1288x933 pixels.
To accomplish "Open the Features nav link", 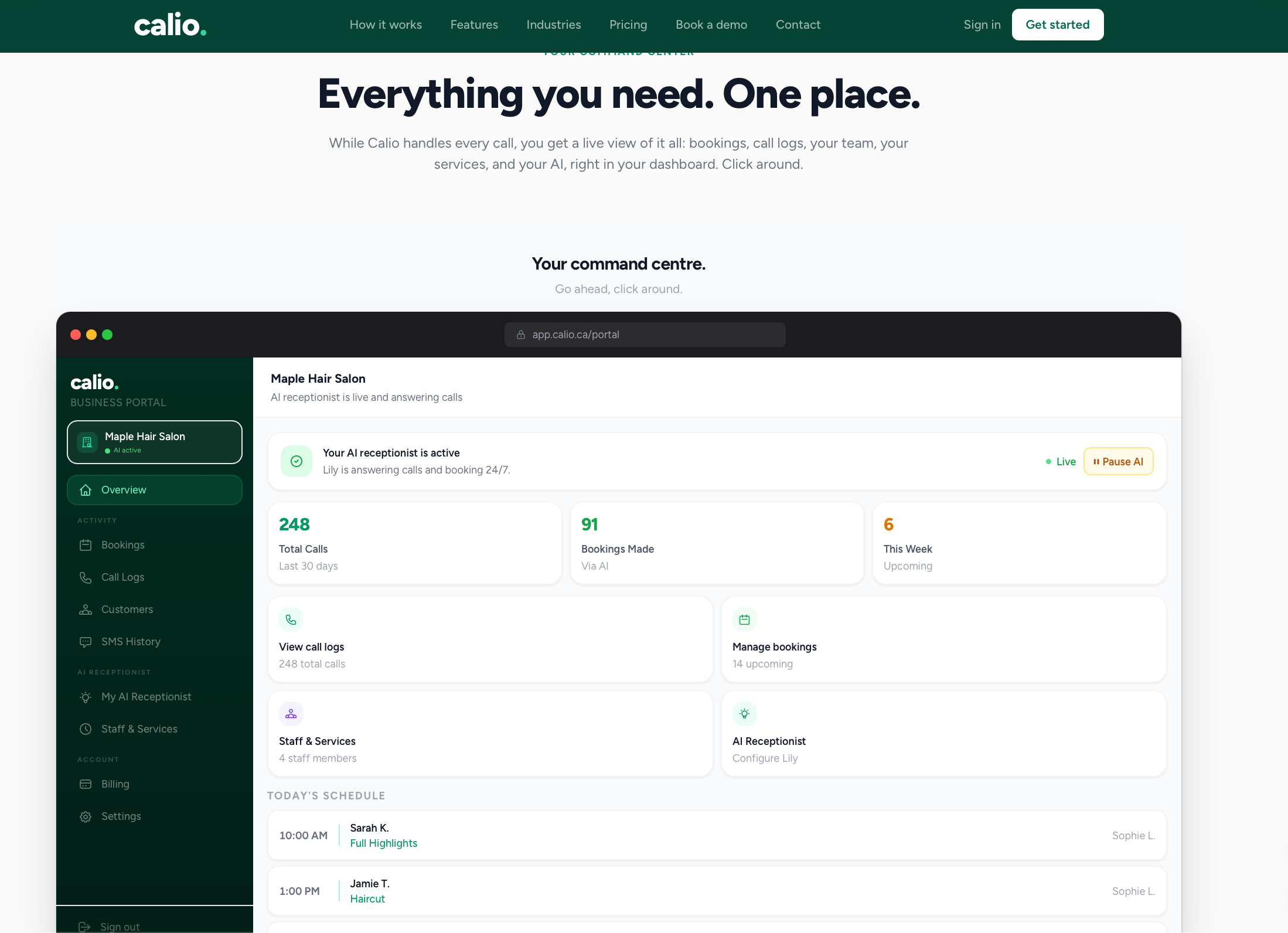I will pyautogui.click(x=474, y=25).
